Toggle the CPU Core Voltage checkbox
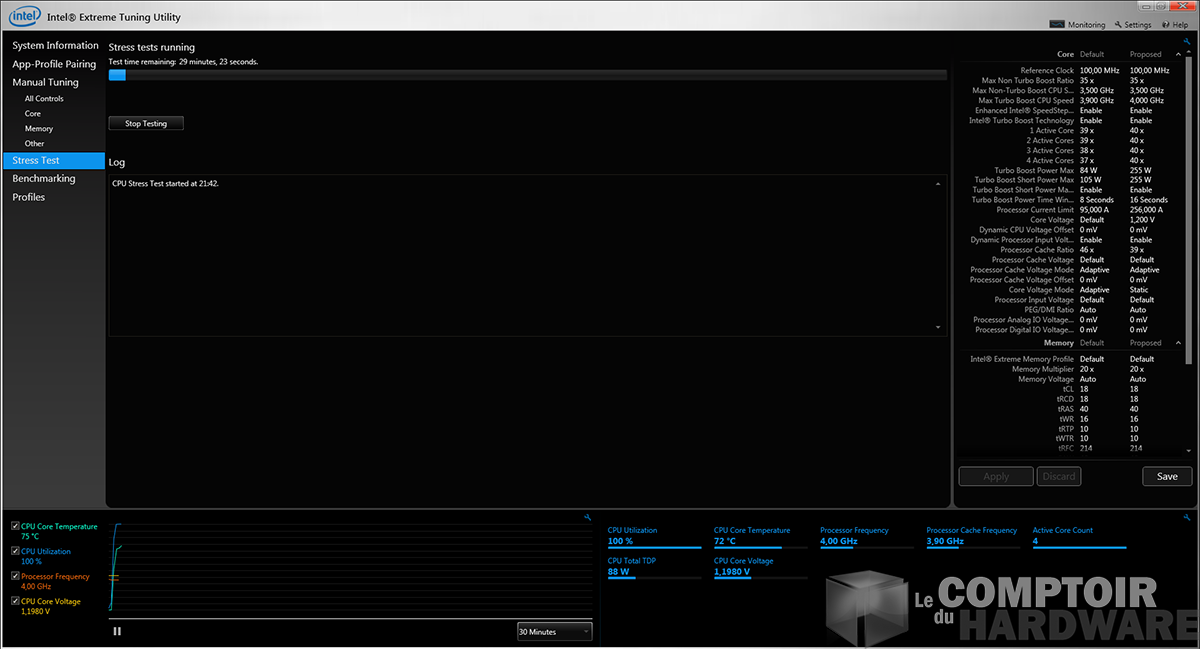The image size is (1200, 649). [x=15, y=601]
